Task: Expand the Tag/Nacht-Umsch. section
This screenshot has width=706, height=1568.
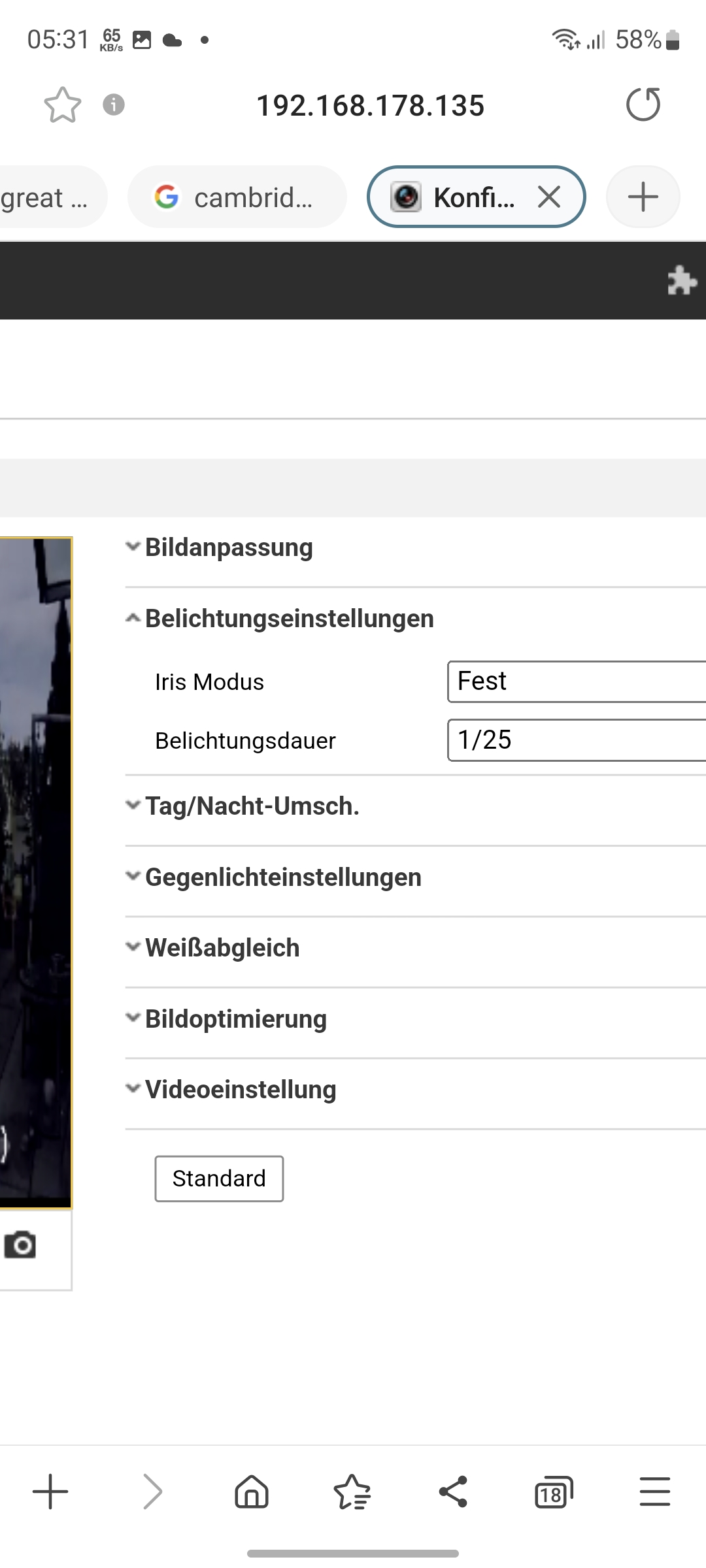Action: click(x=252, y=806)
